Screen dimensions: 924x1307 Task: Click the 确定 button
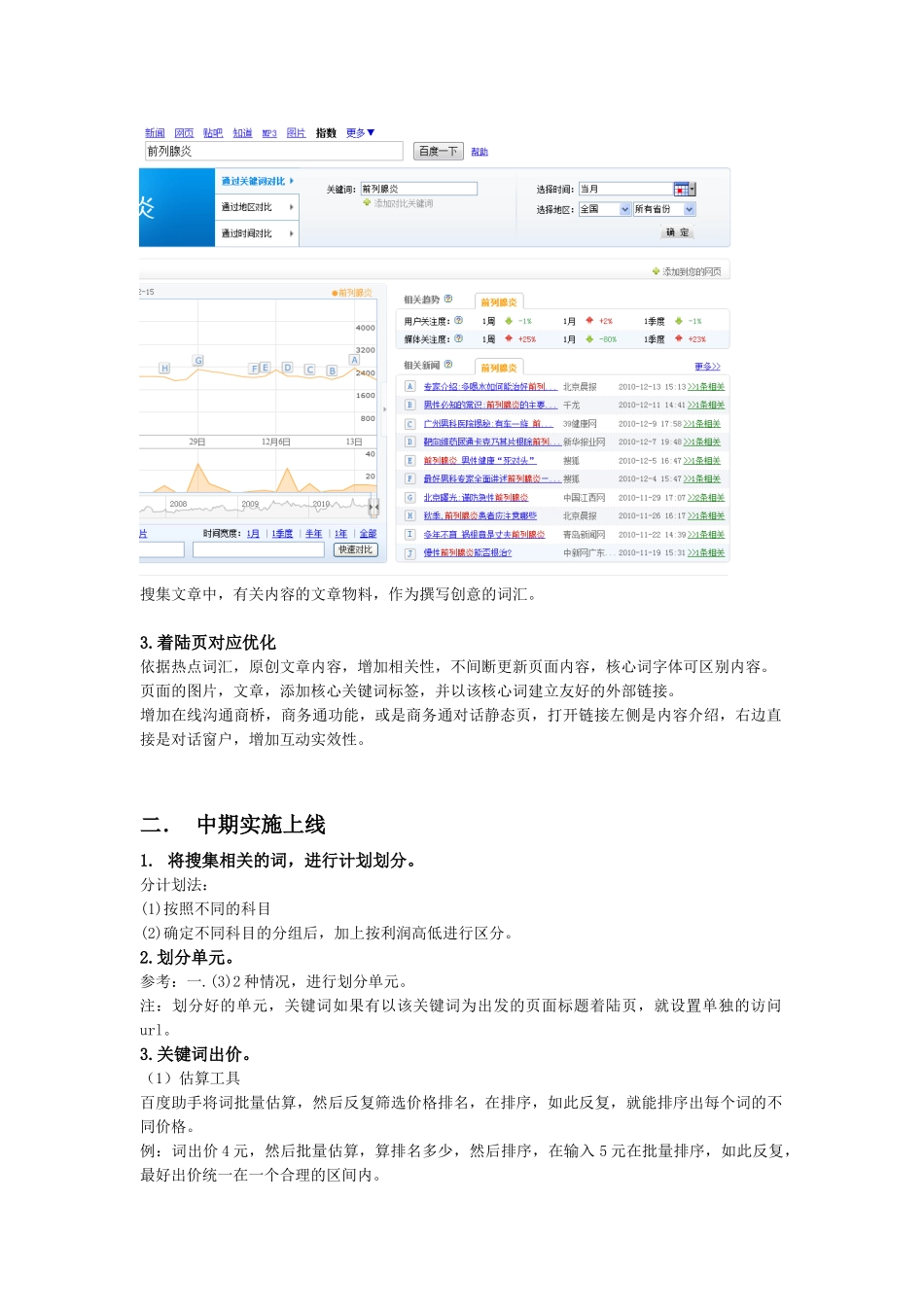(x=678, y=232)
